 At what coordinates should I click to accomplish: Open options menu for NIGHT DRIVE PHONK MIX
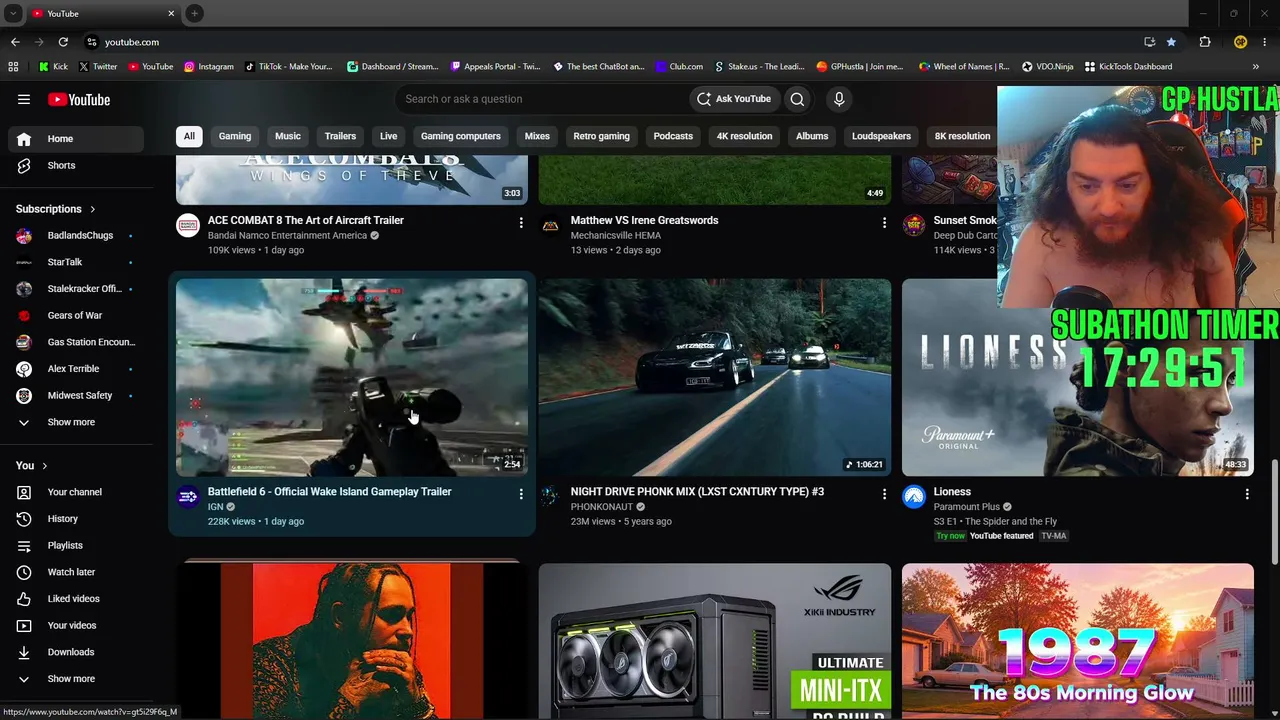884,494
